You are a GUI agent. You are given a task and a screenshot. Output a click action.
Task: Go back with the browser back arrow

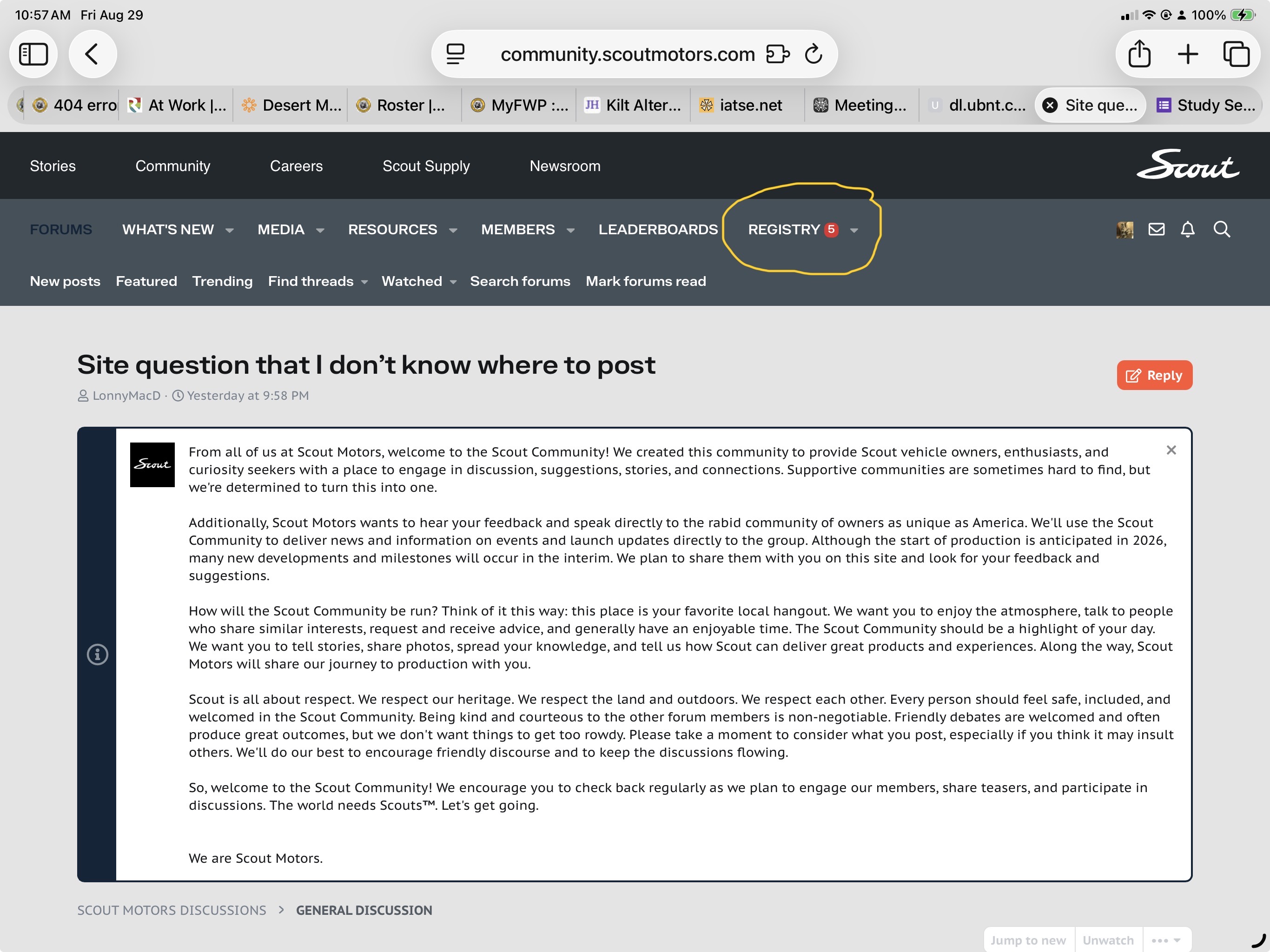pos(92,54)
